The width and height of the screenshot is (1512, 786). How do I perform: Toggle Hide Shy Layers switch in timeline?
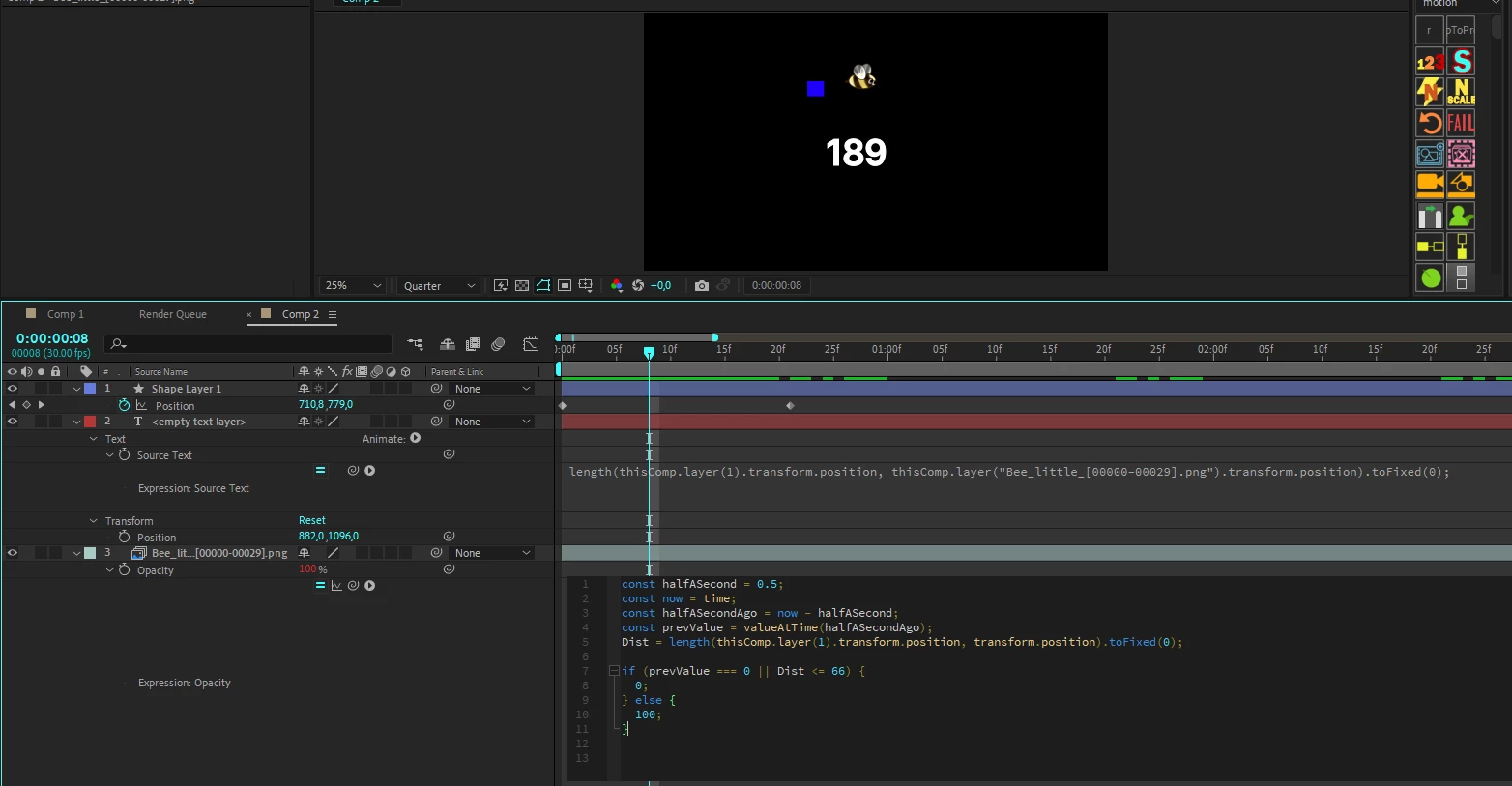click(447, 344)
